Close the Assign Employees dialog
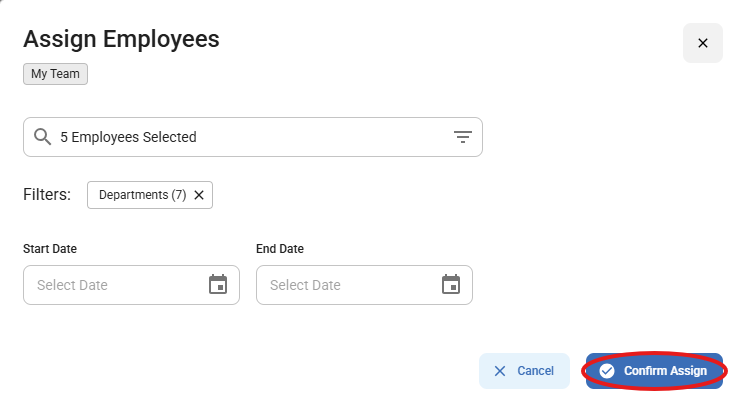 point(702,43)
